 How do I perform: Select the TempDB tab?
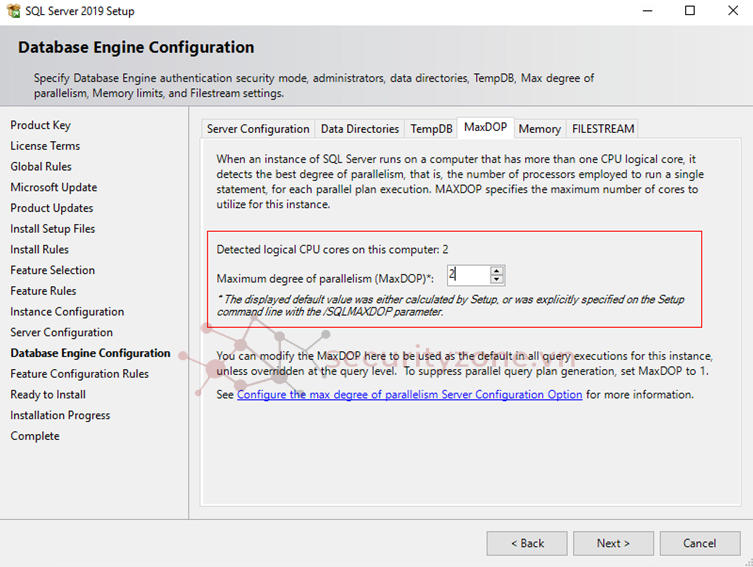click(x=431, y=129)
